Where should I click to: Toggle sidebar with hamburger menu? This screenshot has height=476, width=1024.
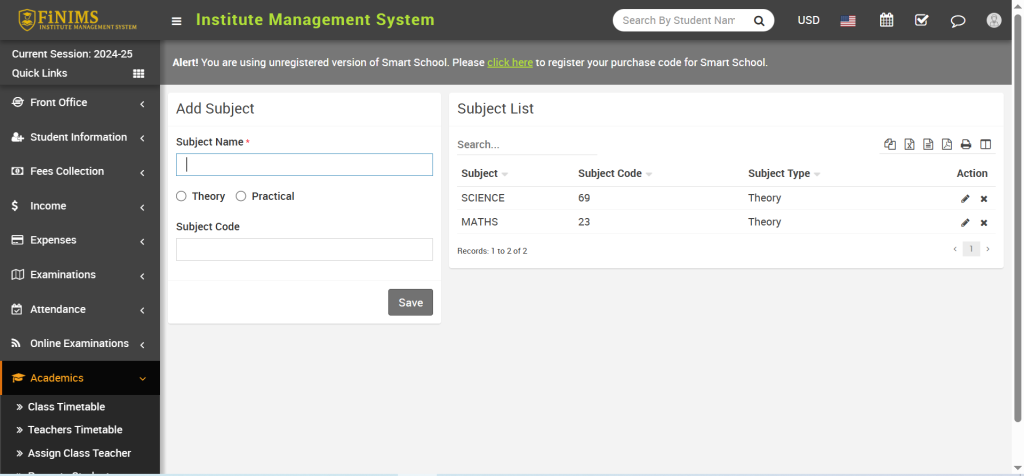177,21
